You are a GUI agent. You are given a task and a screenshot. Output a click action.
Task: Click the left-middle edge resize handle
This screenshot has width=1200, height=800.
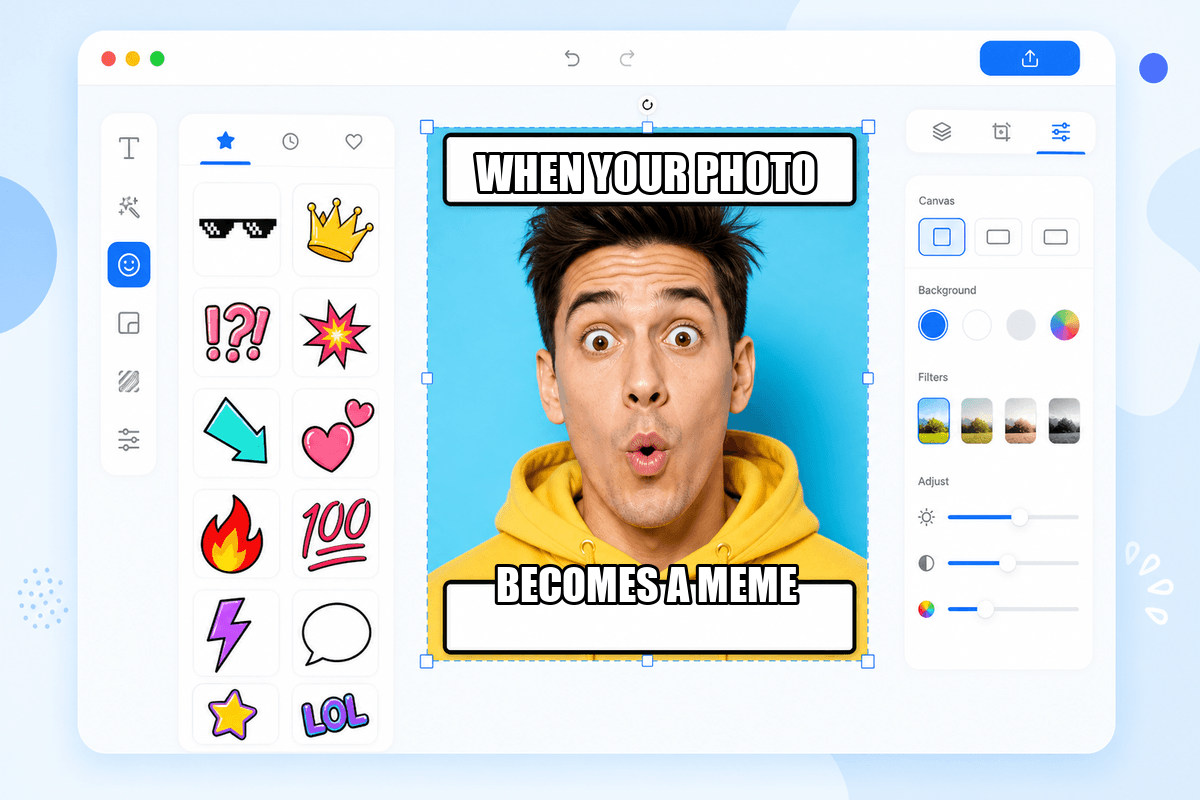pos(427,378)
